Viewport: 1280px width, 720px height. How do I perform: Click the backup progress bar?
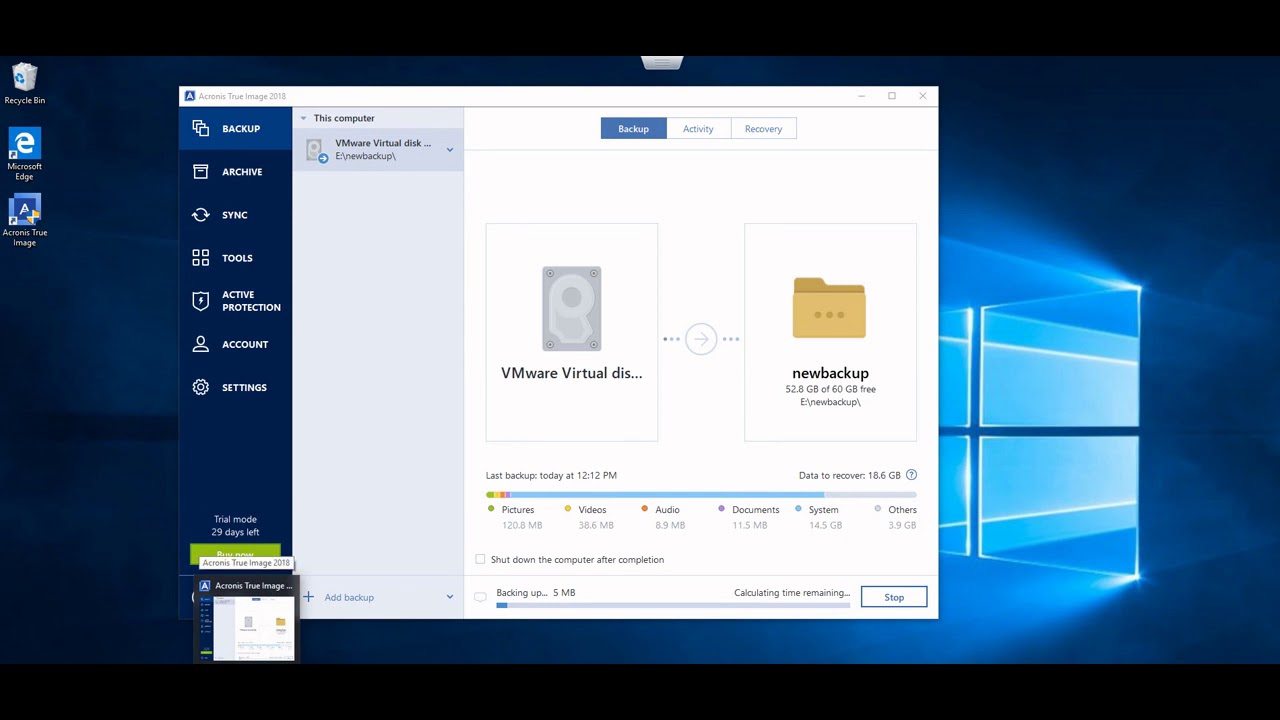point(673,605)
